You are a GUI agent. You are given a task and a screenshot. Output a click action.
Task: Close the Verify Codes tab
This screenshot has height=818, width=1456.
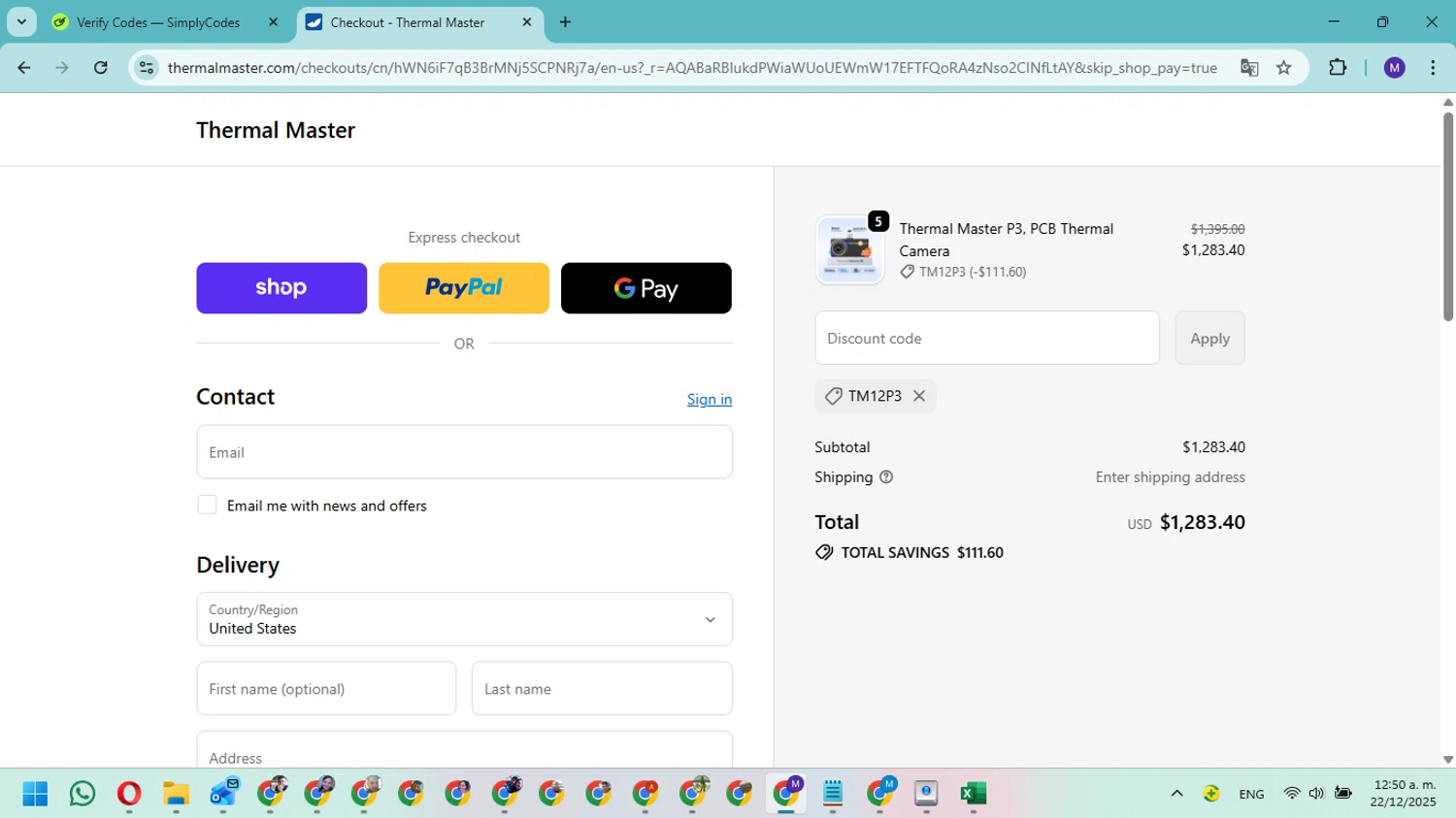[273, 22]
